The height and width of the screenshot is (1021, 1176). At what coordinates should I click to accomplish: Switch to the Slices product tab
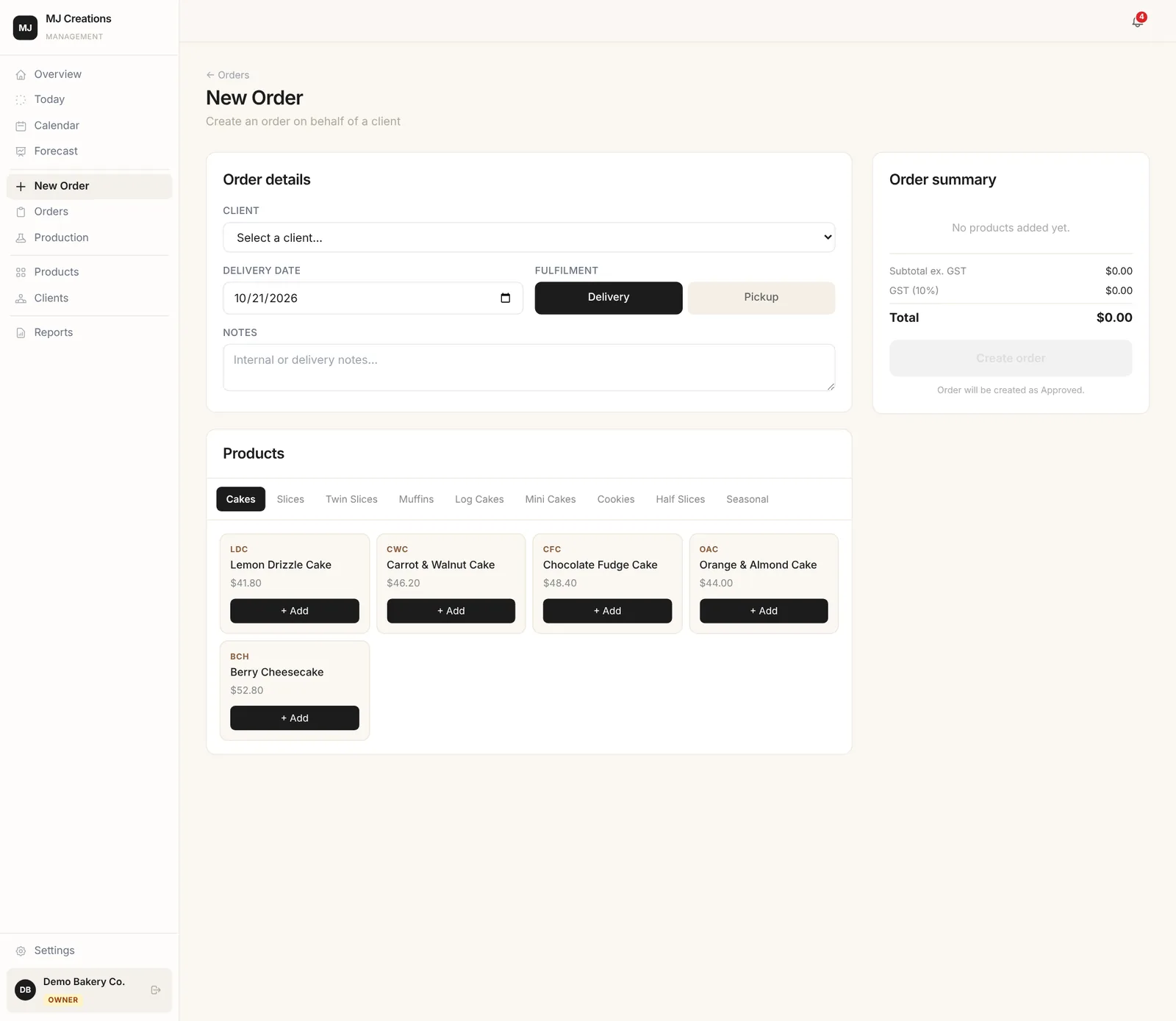[290, 499]
